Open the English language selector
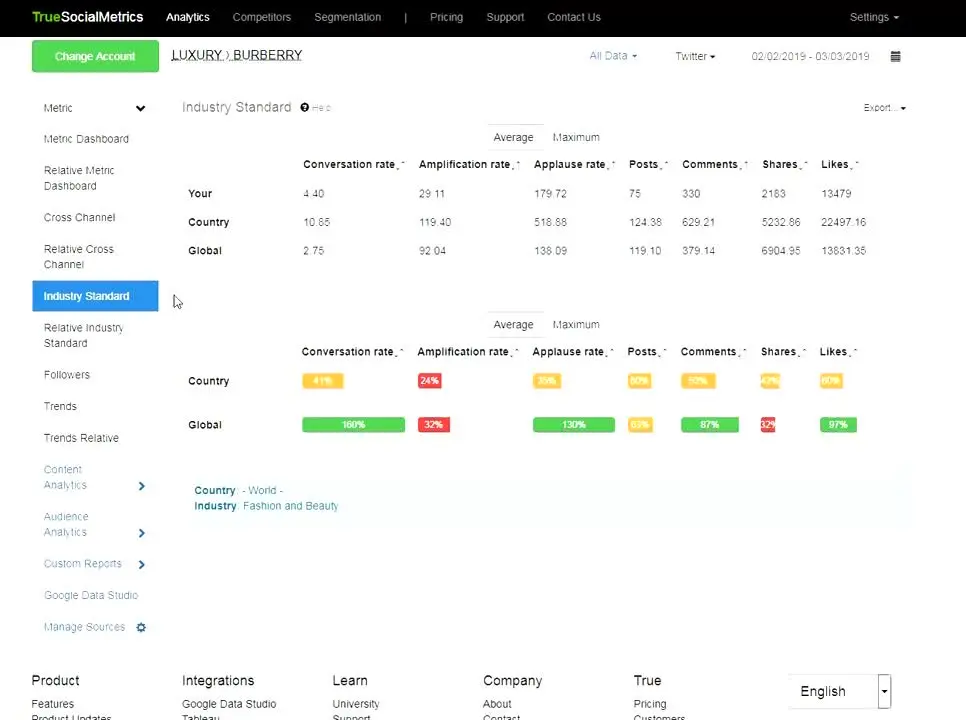 tap(840, 691)
